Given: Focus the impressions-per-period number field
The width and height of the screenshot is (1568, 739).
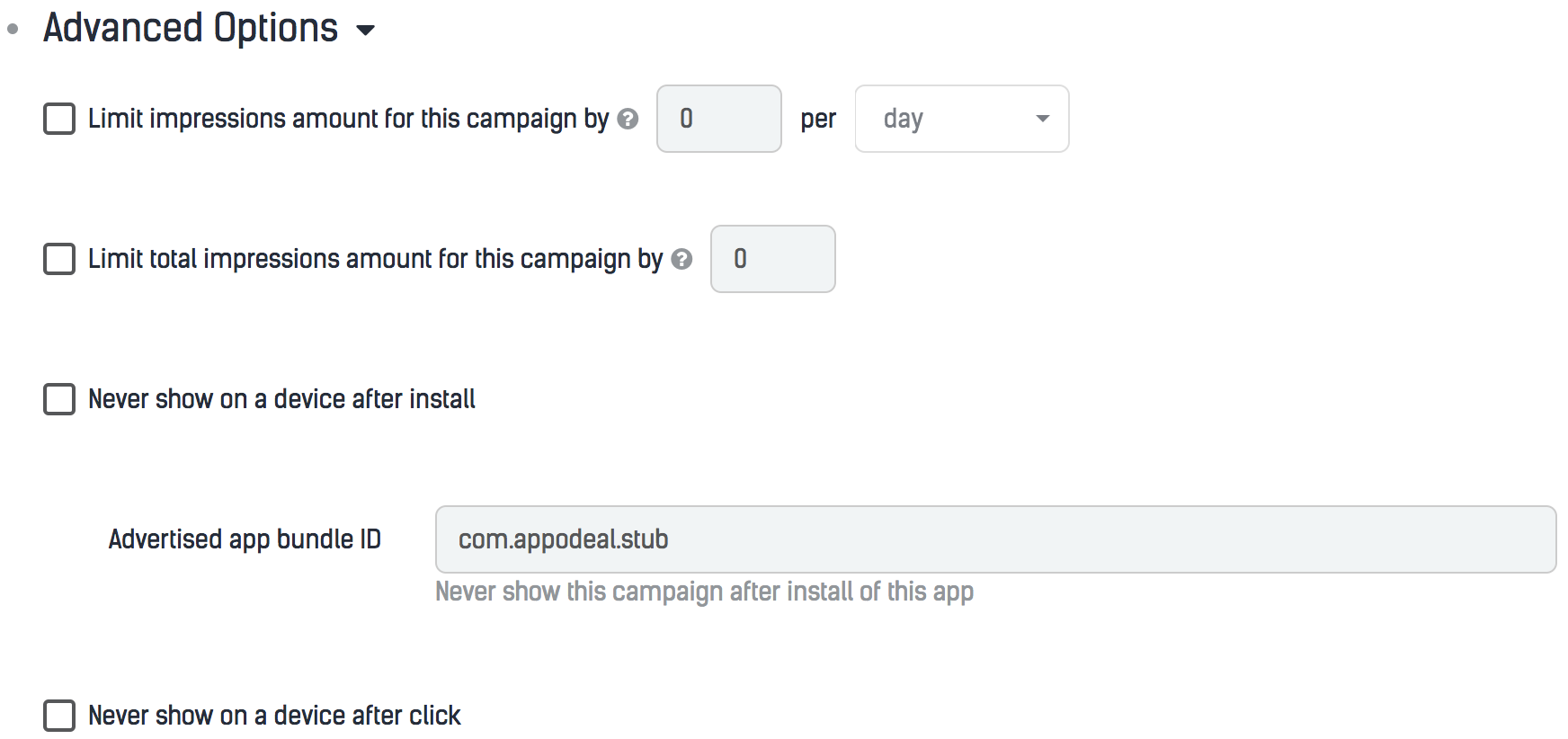Looking at the screenshot, I should point(719,119).
